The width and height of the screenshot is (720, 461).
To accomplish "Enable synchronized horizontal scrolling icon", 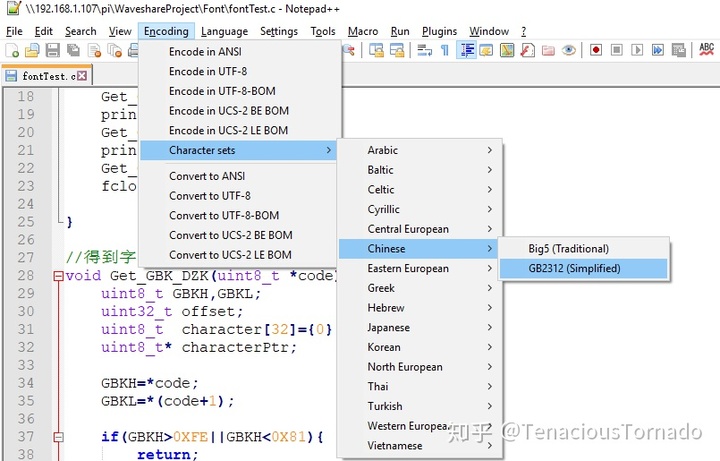I will [397, 50].
